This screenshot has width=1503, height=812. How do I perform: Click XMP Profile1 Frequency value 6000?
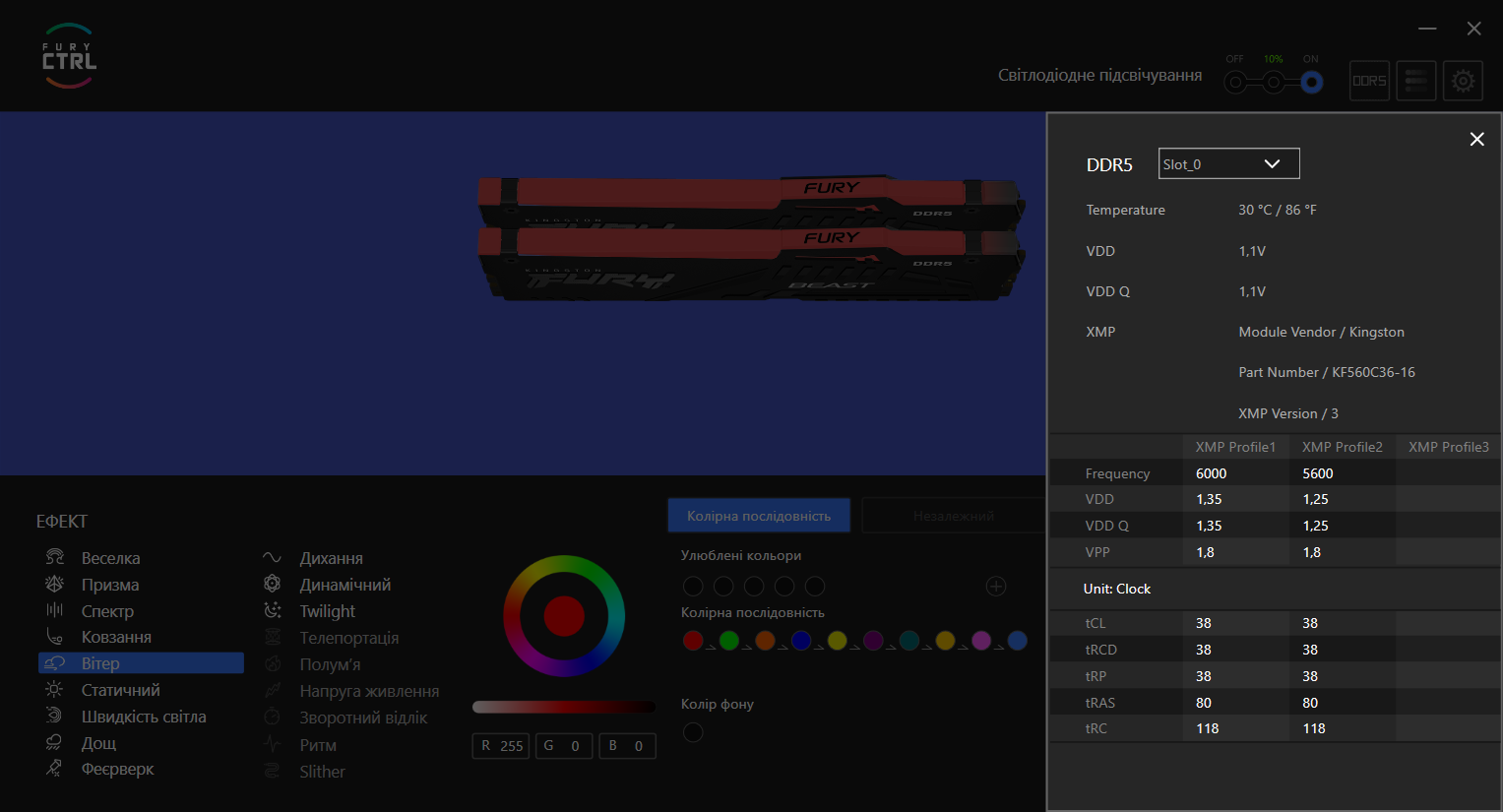(x=1212, y=473)
